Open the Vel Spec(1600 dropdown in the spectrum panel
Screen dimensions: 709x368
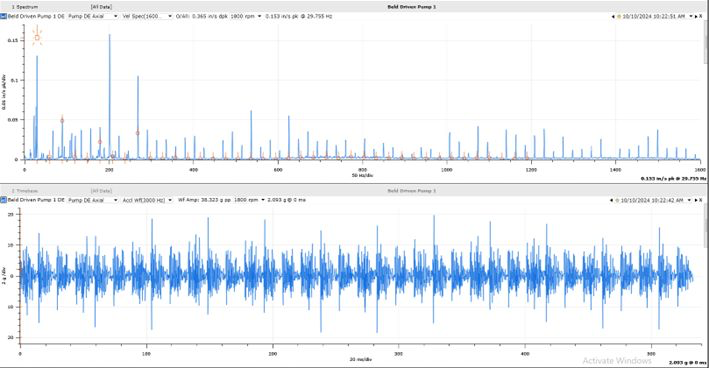click(147, 16)
